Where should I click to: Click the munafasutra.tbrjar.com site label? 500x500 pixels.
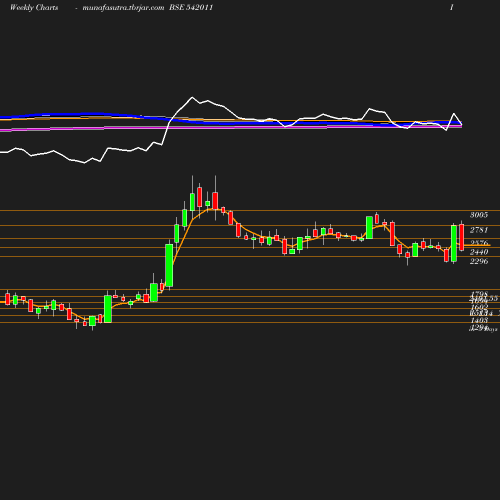(x=123, y=8)
